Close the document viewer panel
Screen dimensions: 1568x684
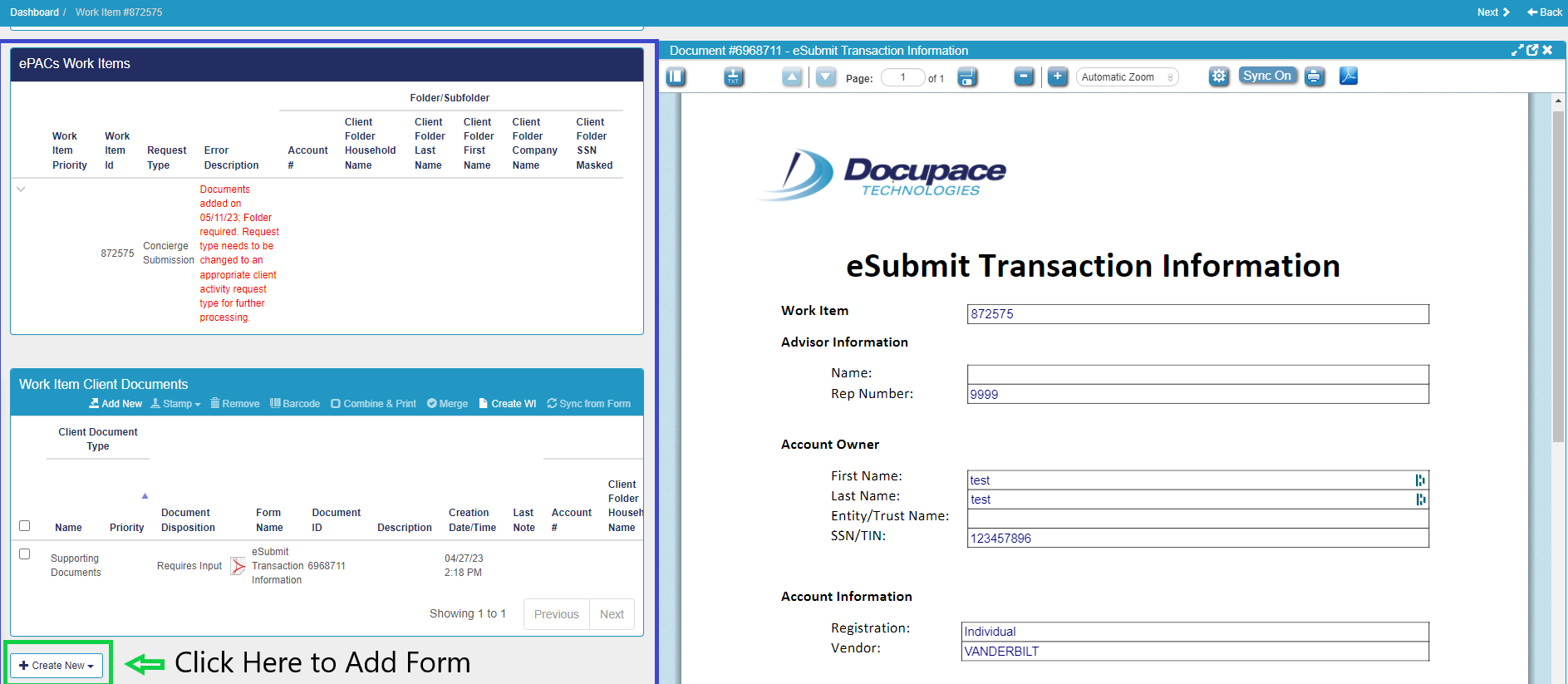[1547, 50]
